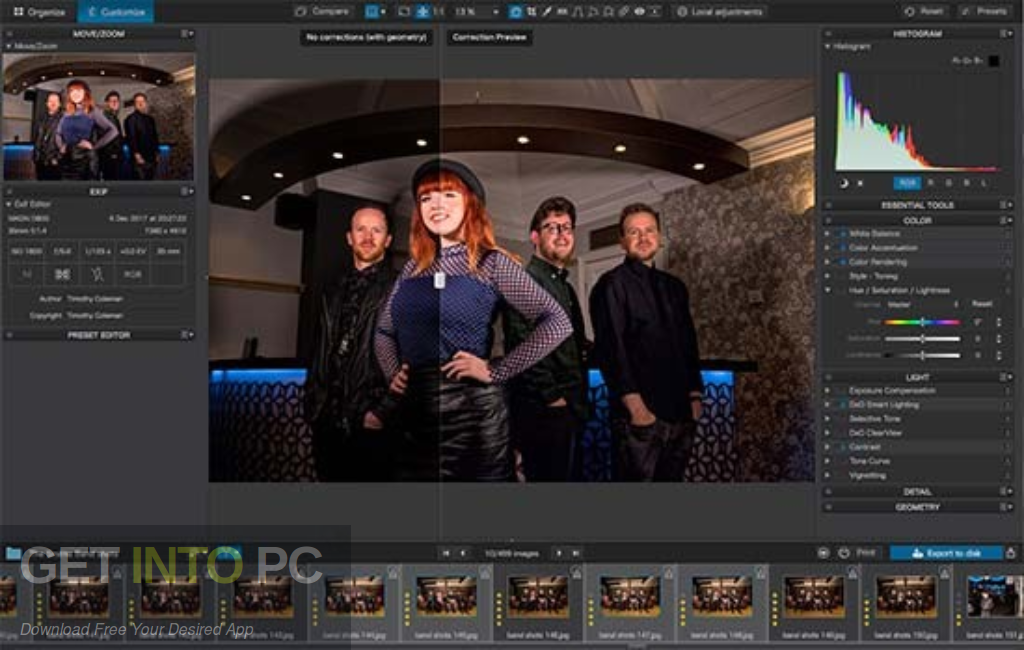Toggle the DxO Smart Lighting correction on/off
This screenshot has width=1024, height=650.
click(842, 405)
